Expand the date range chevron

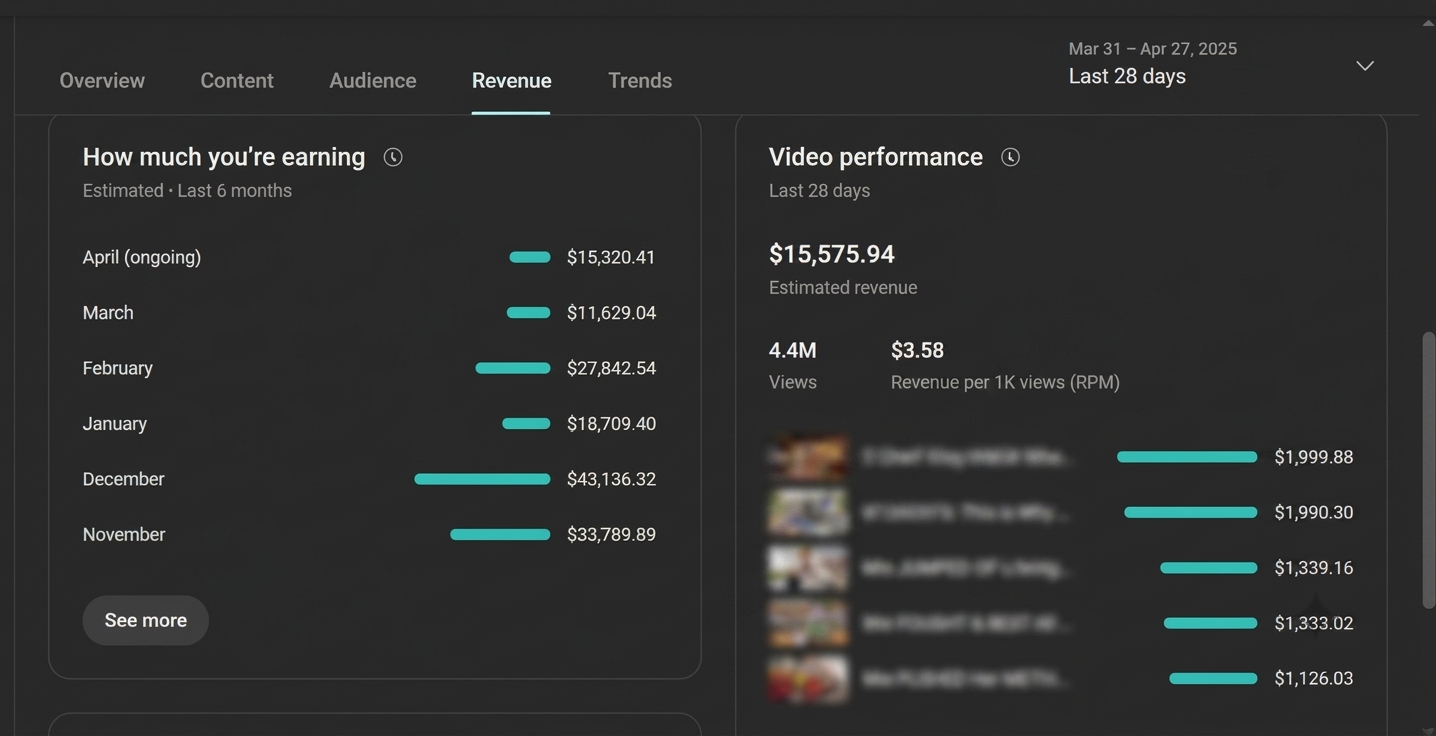click(1365, 66)
